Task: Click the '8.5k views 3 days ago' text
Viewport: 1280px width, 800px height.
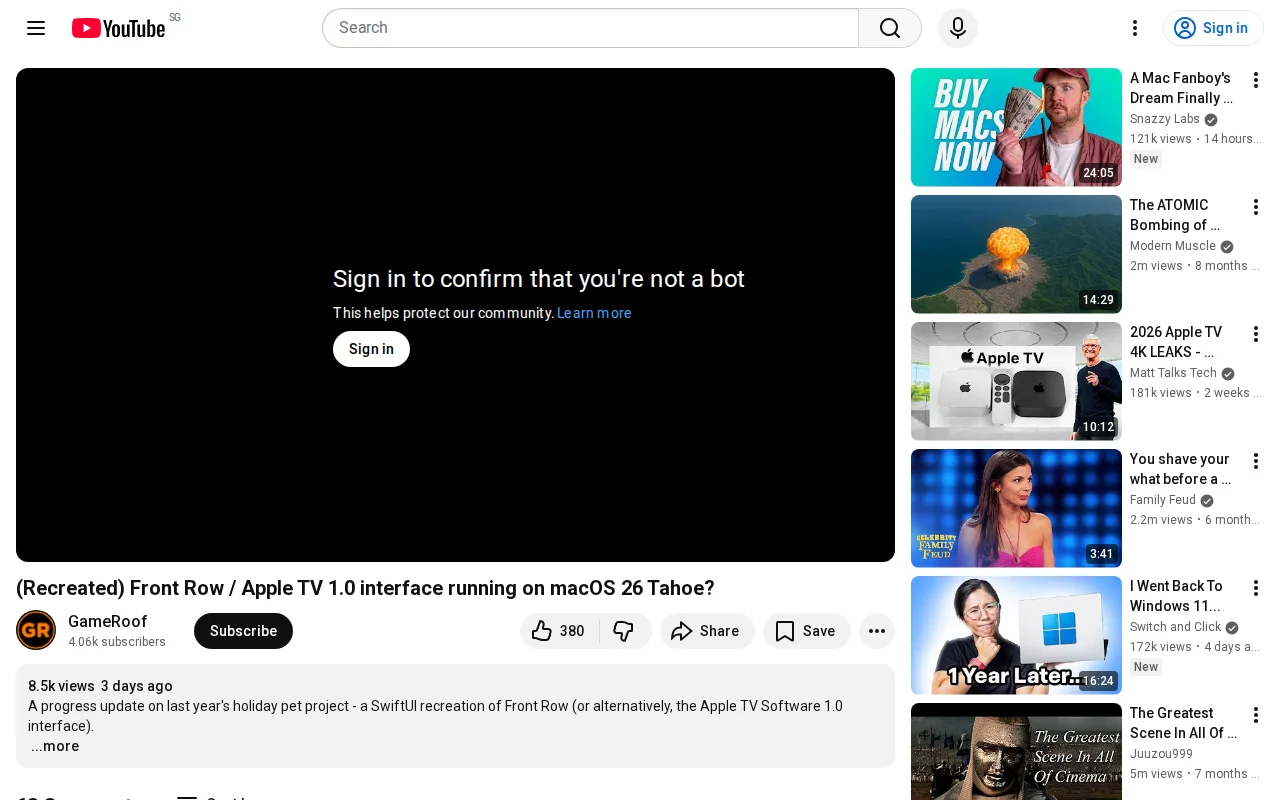Action: pyautogui.click(x=100, y=686)
